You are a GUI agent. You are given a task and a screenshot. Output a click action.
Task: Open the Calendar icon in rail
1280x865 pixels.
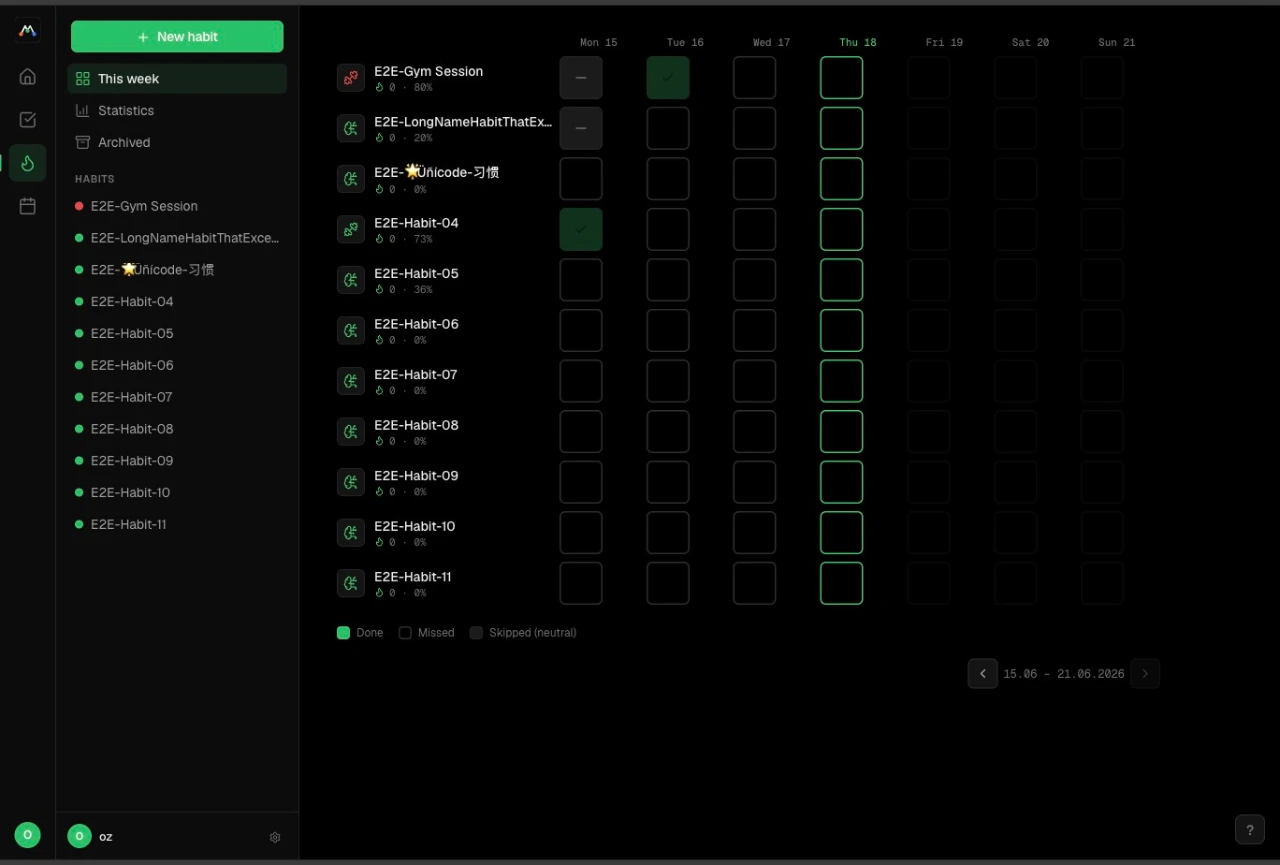[x=28, y=206]
